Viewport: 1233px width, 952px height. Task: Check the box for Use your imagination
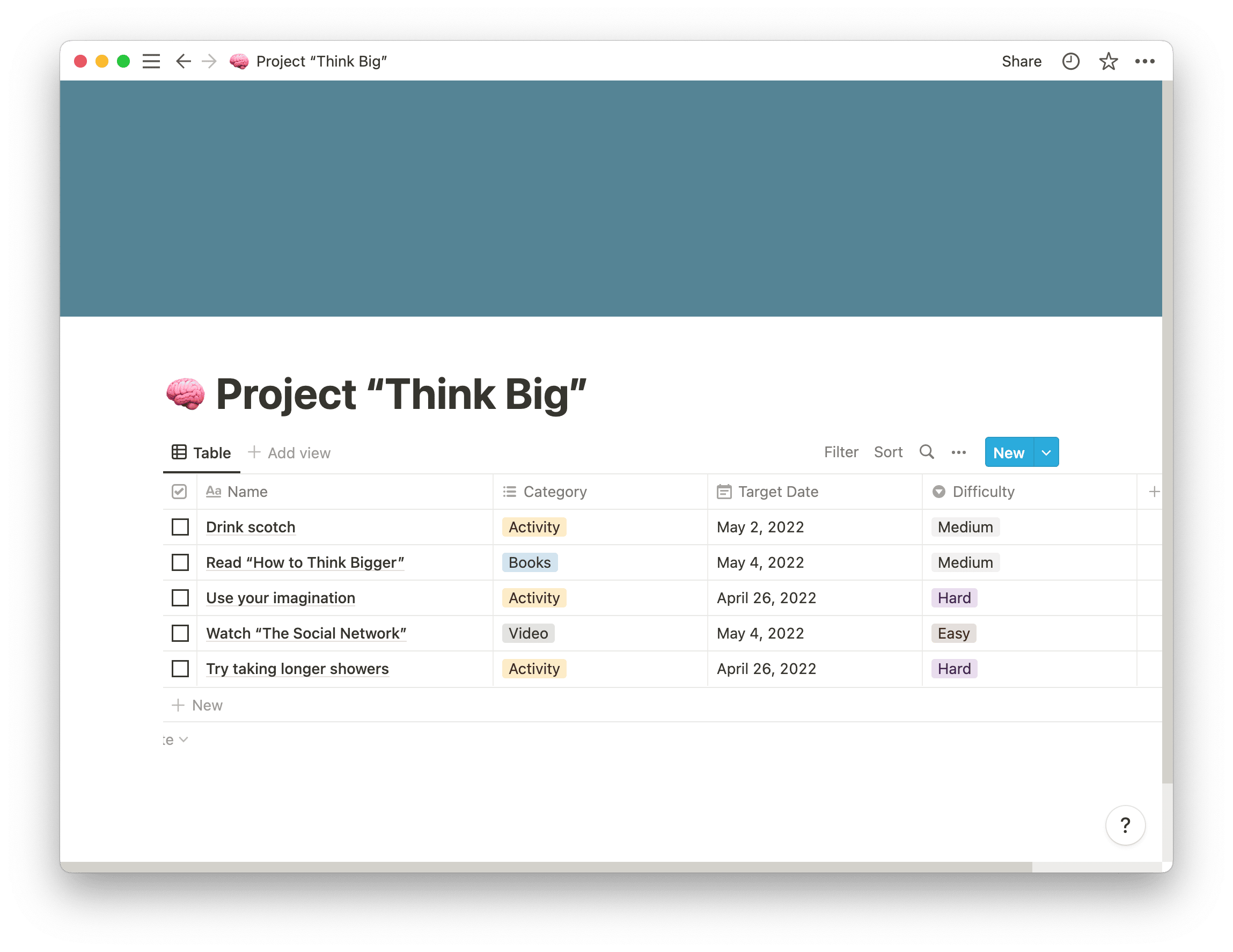coord(180,597)
